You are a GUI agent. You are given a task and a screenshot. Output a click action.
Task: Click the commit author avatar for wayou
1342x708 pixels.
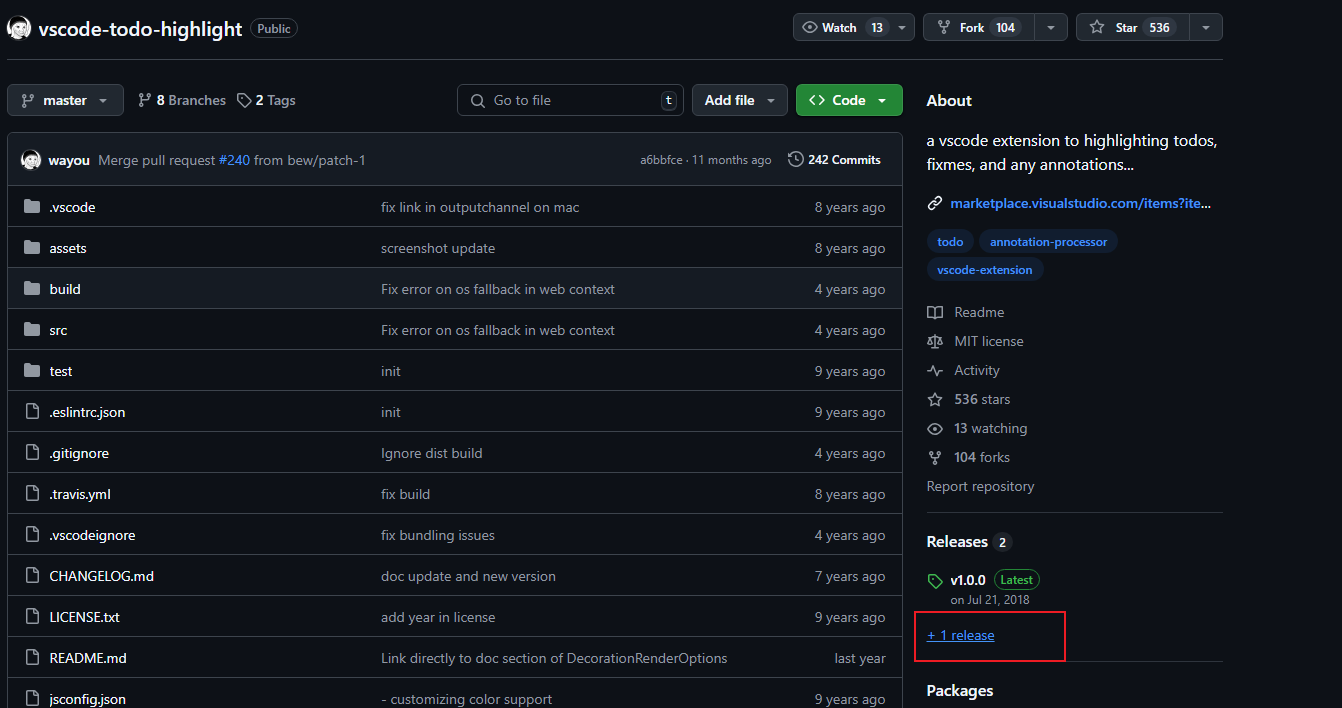point(31,160)
